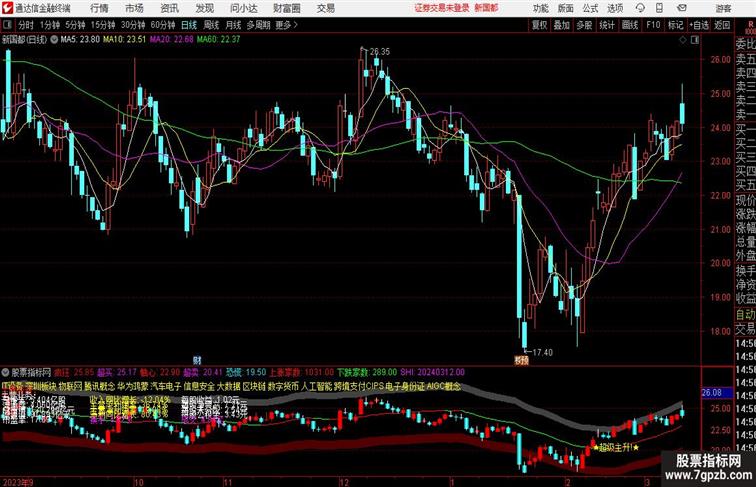
Task: Click the SHI: 20240312.00 indicator value
Action: (x=432, y=372)
